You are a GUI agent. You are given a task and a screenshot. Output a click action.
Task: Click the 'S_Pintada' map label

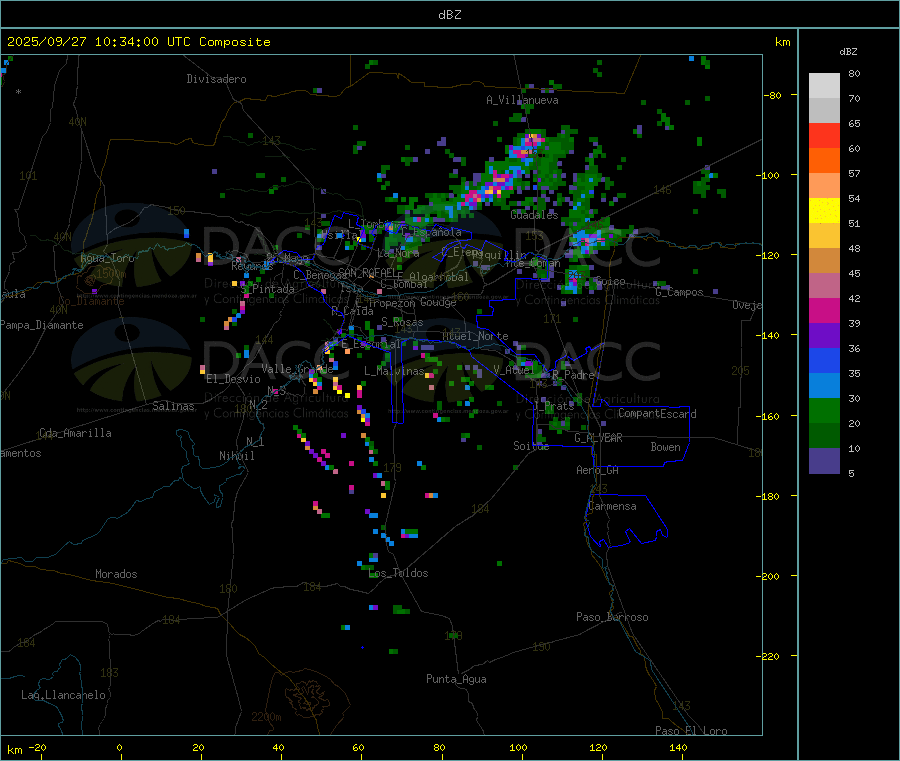267,289
